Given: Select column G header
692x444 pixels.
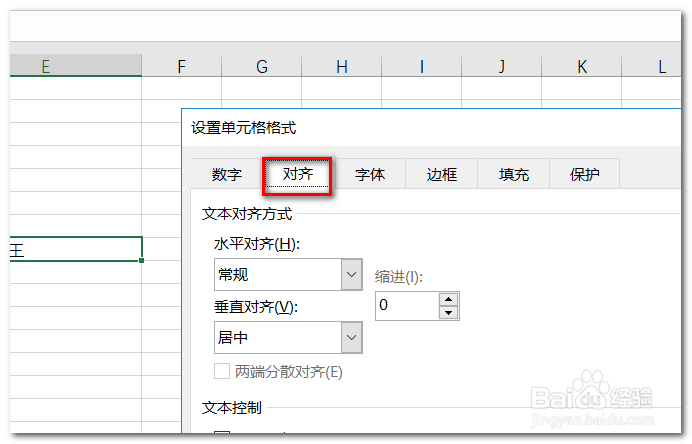Looking at the screenshot, I should click(x=262, y=66).
